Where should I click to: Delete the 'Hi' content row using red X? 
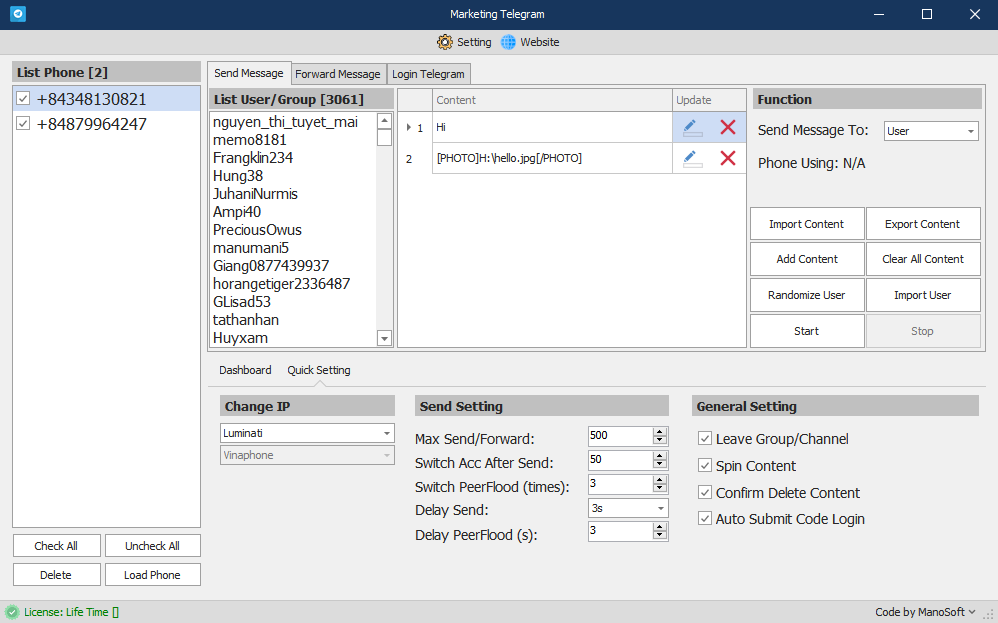click(728, 128)
